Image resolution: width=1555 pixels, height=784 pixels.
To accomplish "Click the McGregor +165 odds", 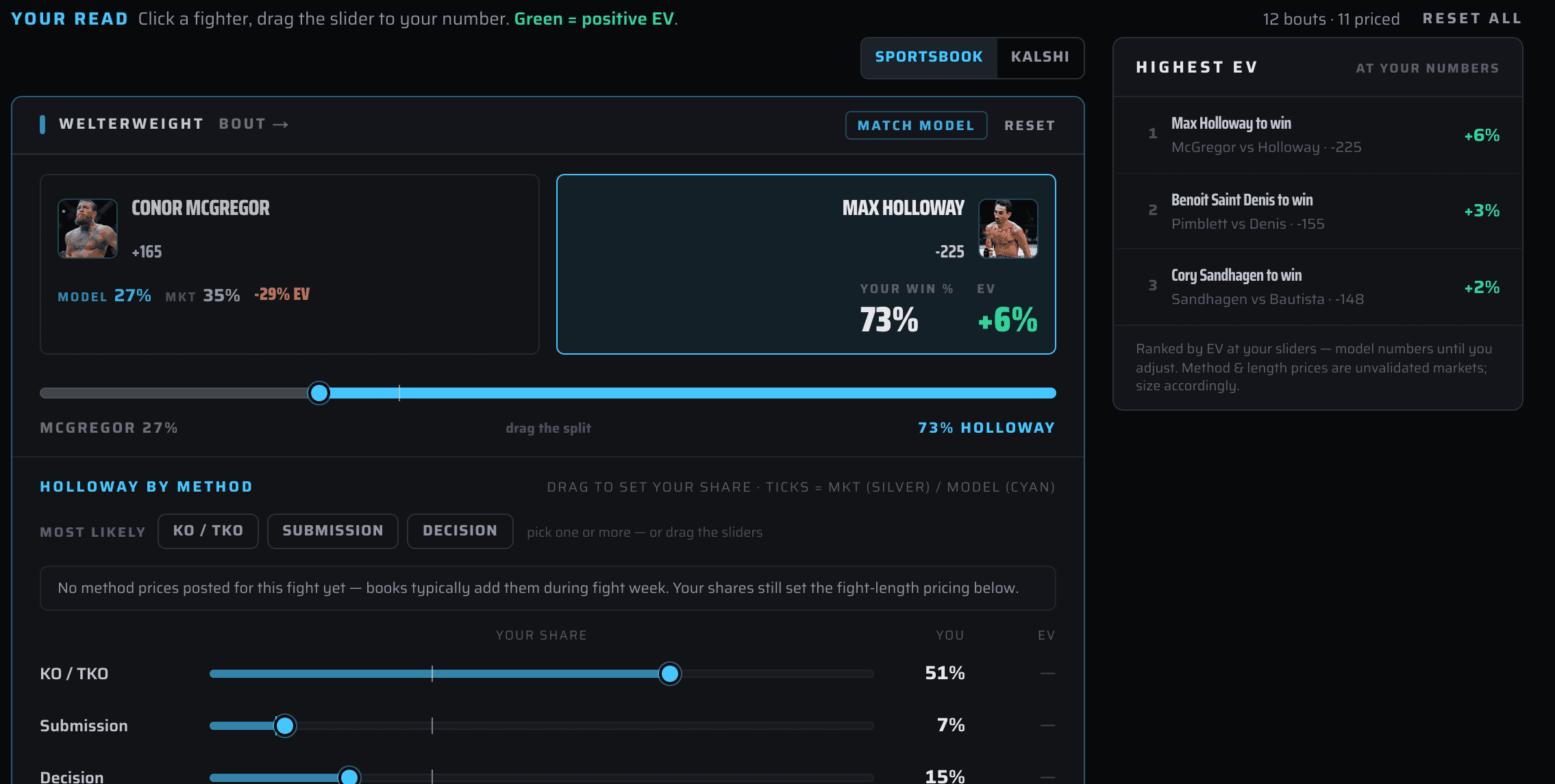I will click(x=147, y=252).
